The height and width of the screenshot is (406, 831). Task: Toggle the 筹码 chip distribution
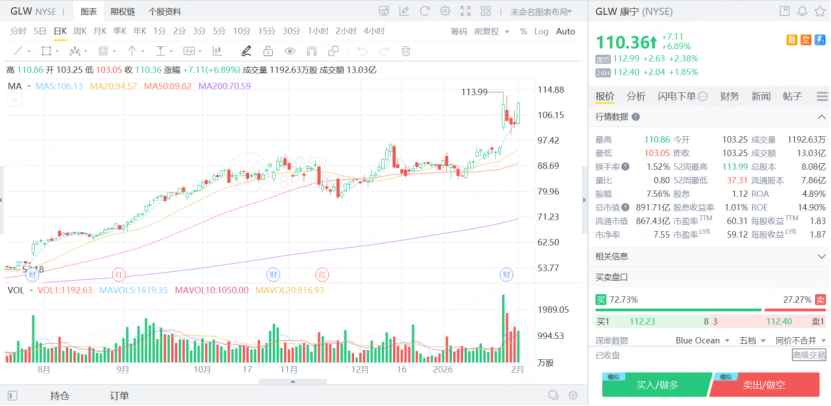coord(459,31)
